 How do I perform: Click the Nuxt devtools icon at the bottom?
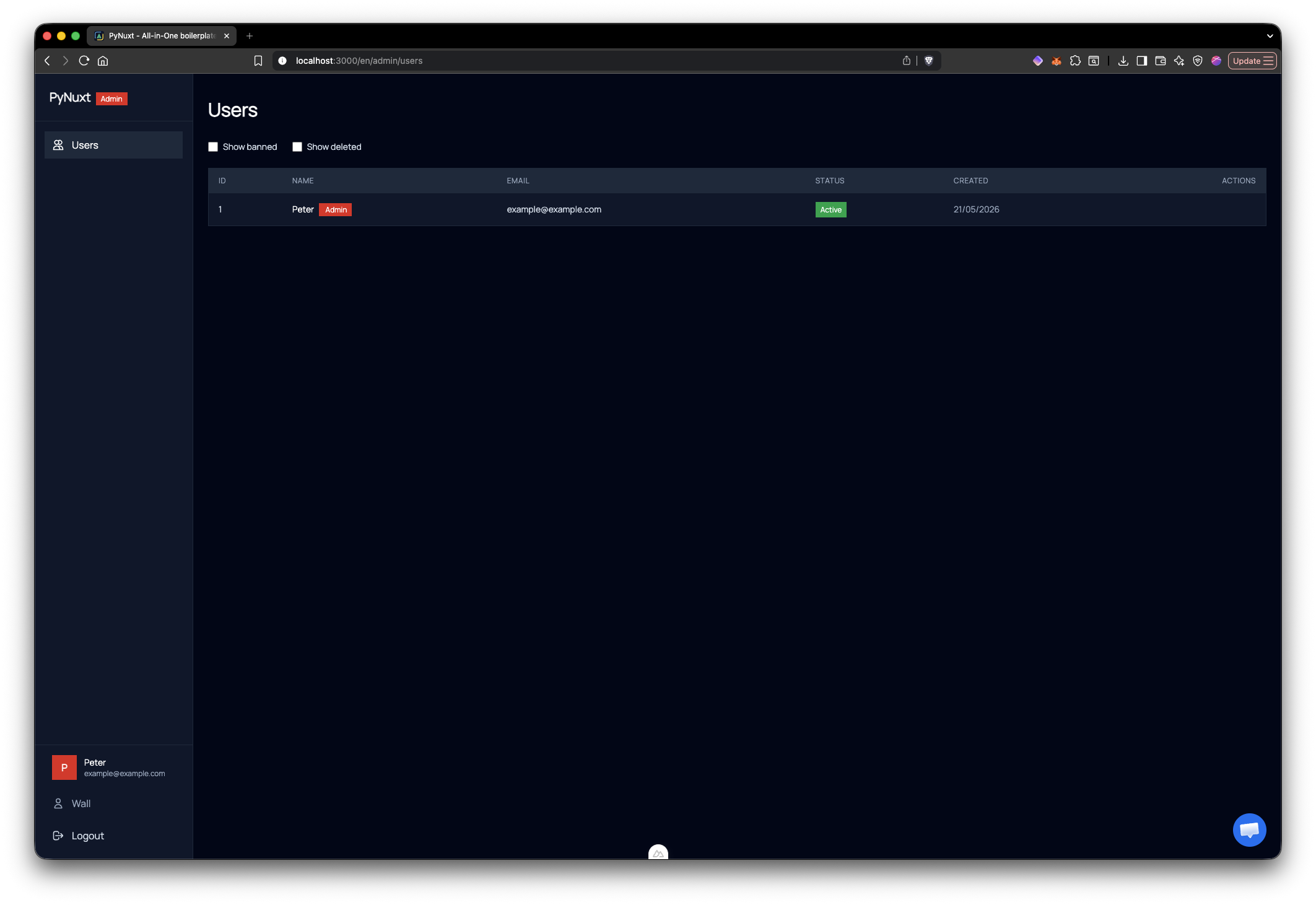point(658,852)
